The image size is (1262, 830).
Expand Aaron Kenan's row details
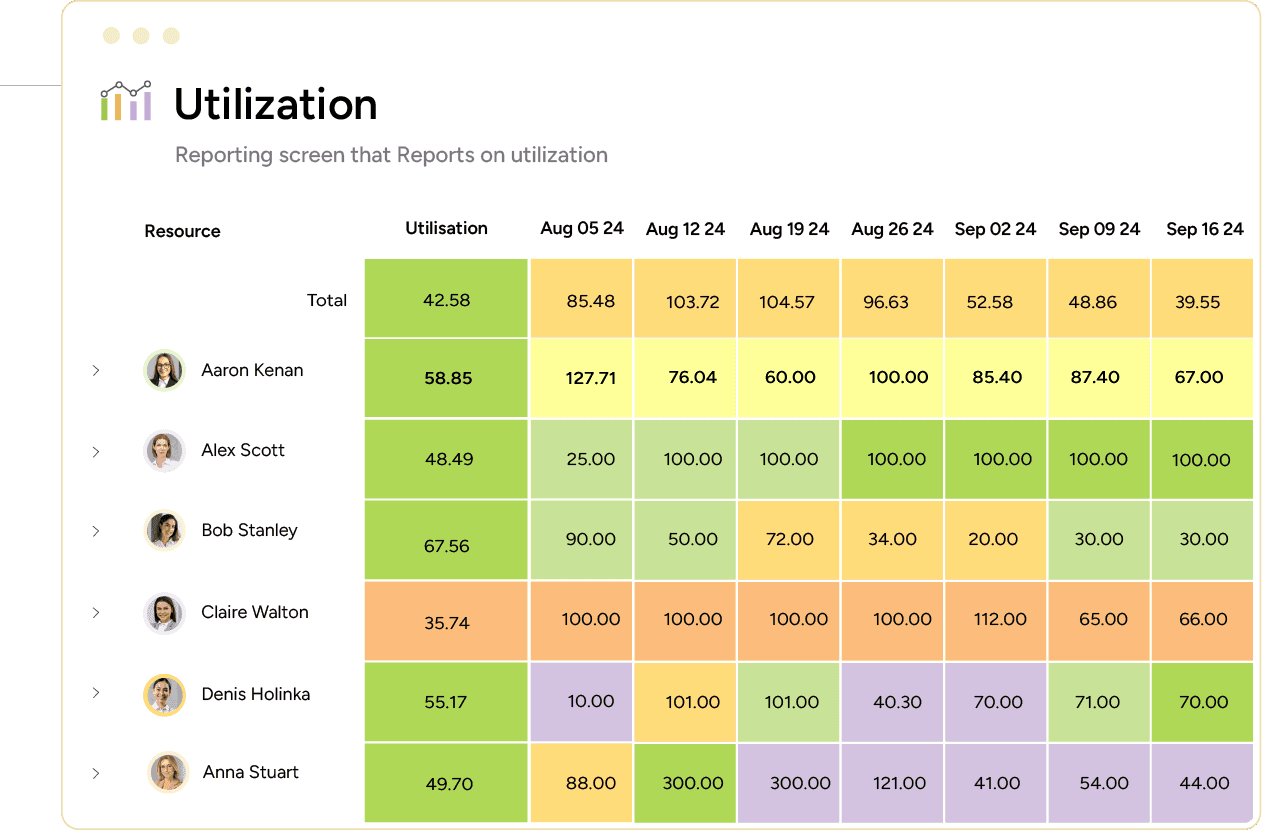point(96,370)
